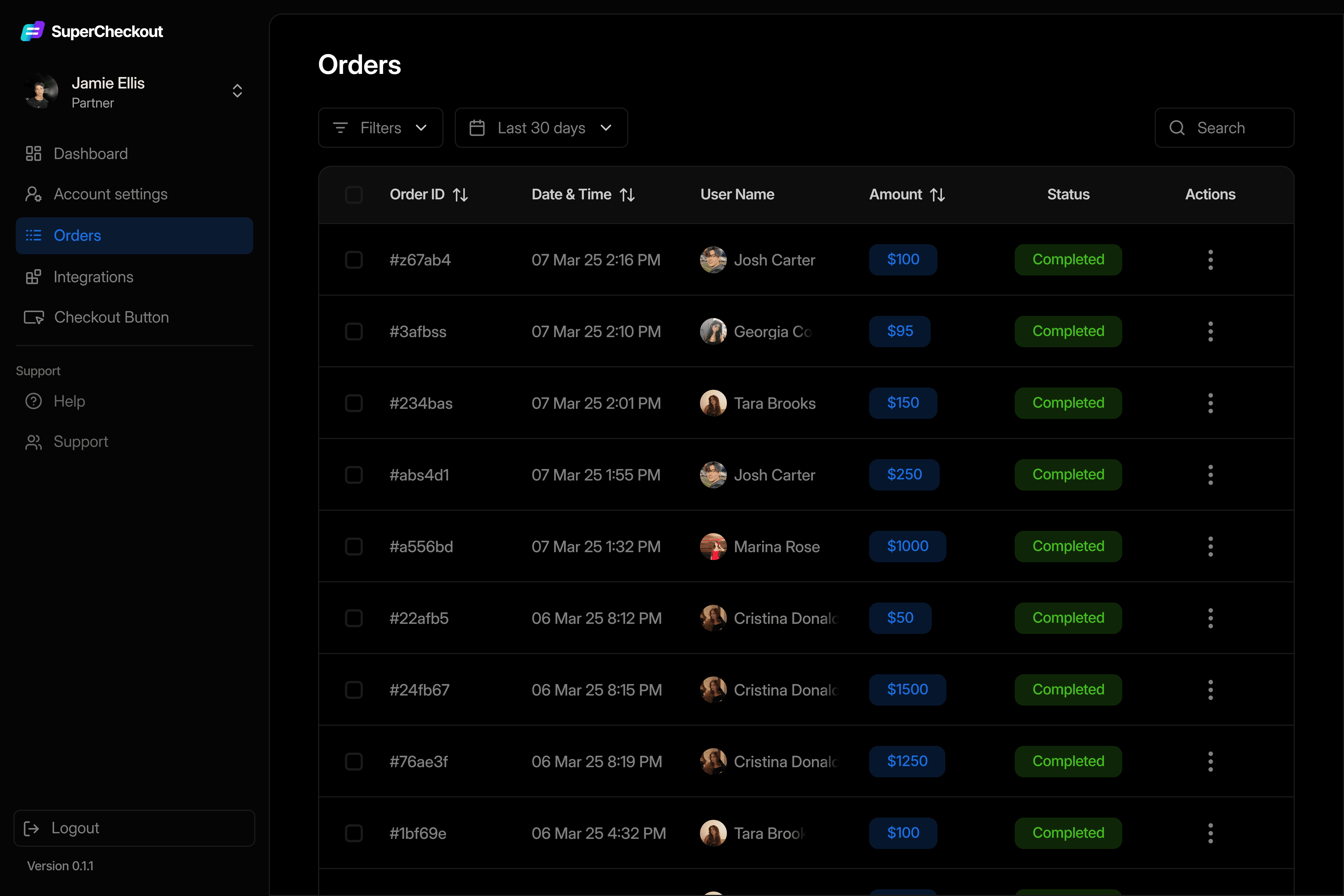Open actions menu for order #z67ab4
The image size is (1344, 896).
1210,260
